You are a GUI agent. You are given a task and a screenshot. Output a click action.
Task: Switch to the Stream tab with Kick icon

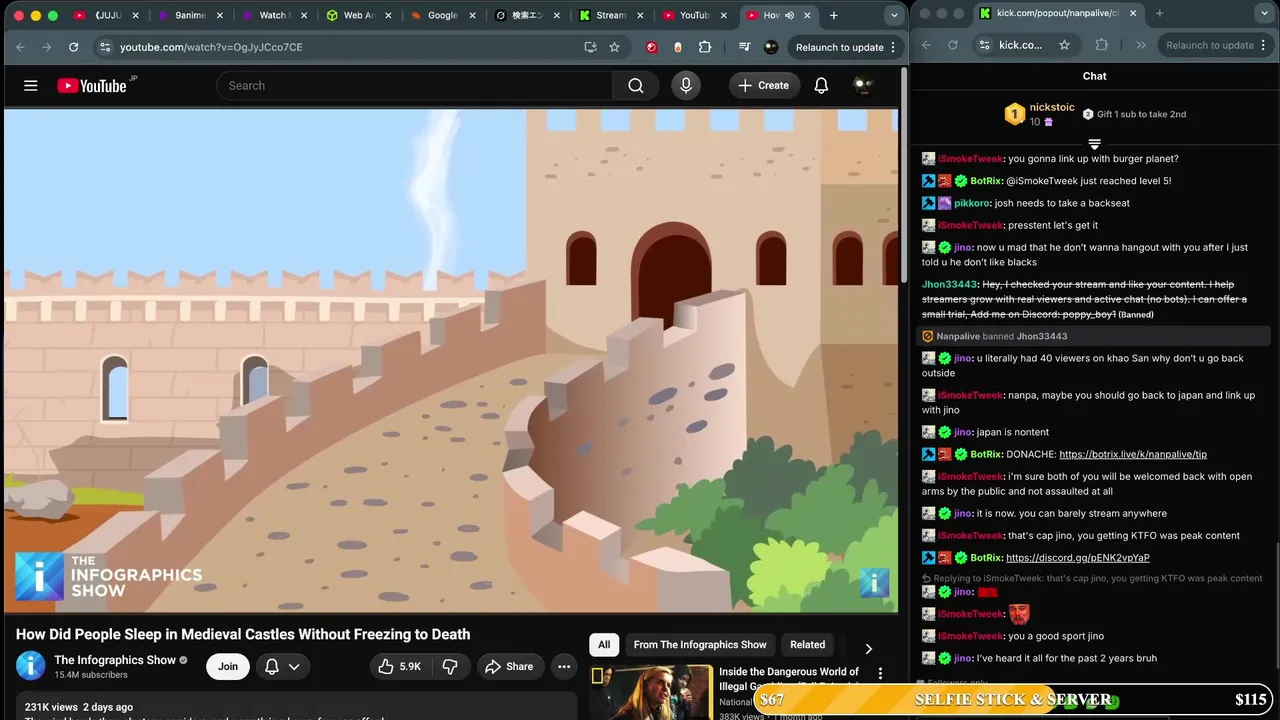(x=610, y=15)
